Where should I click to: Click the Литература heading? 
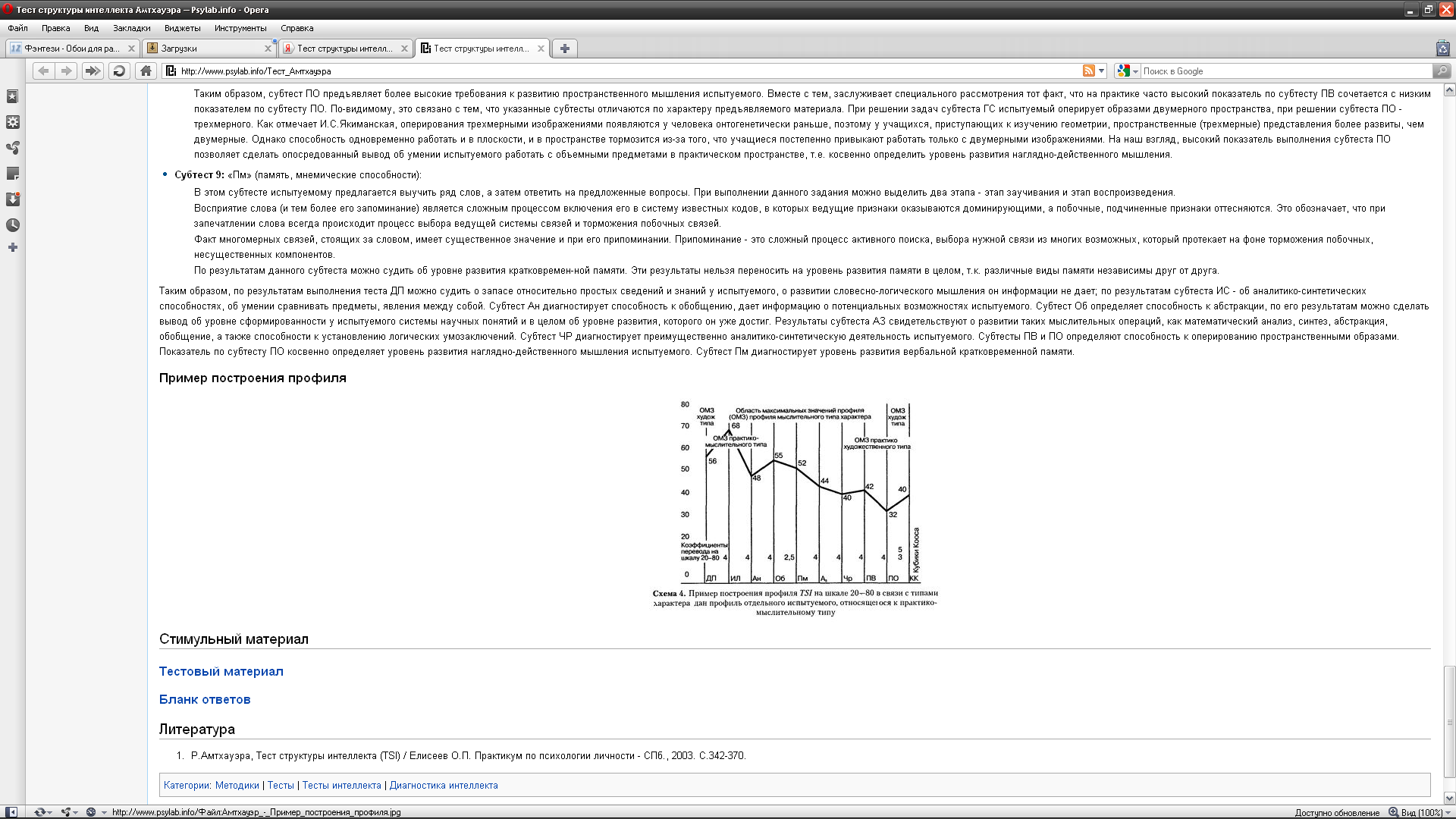197,730
